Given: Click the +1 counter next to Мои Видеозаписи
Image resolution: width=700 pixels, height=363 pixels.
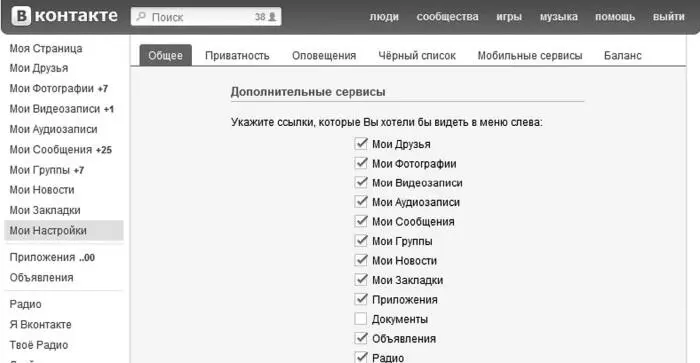Looking at the screenshot, I should coord(109,109).
